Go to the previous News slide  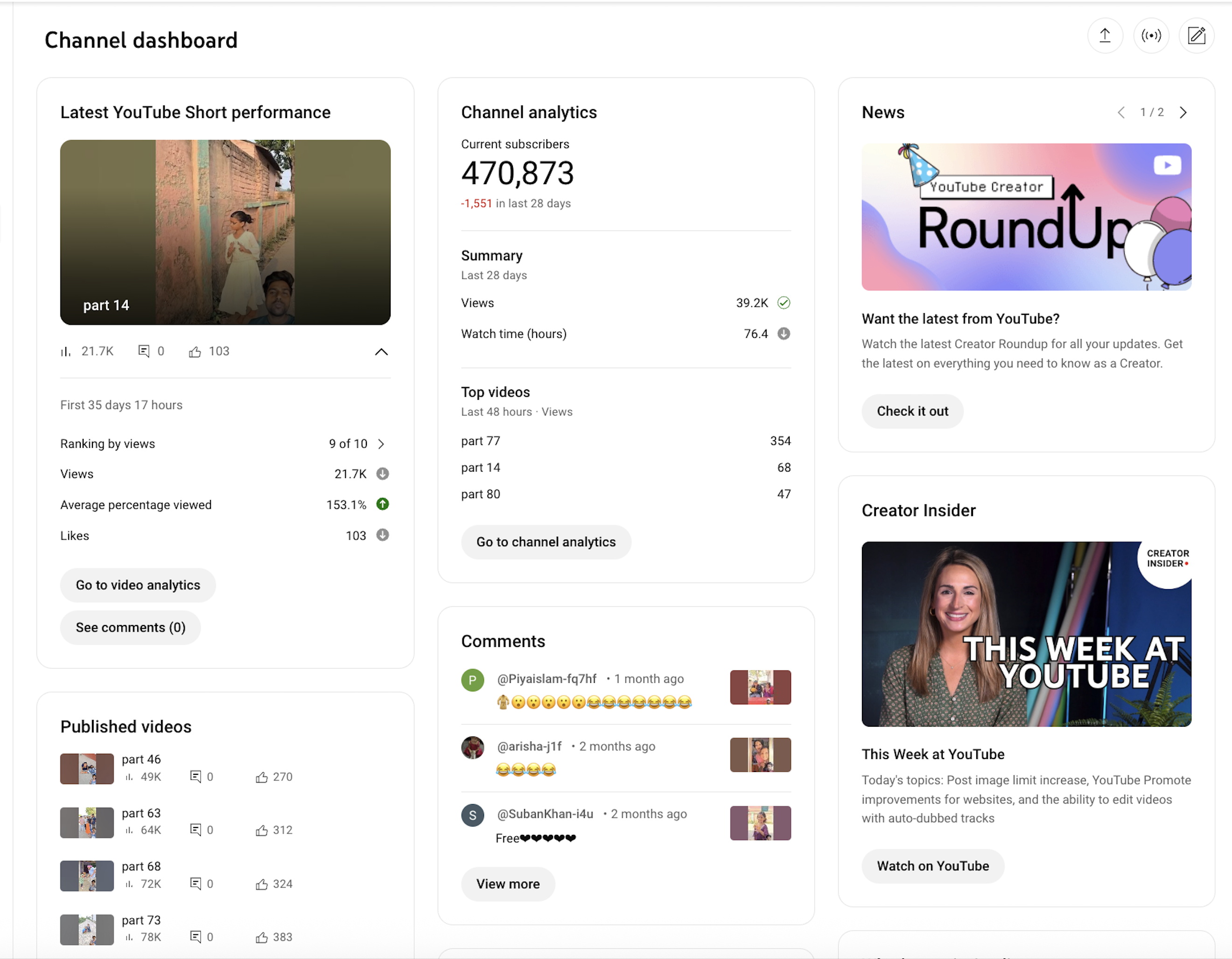[x=1121, y=113]
